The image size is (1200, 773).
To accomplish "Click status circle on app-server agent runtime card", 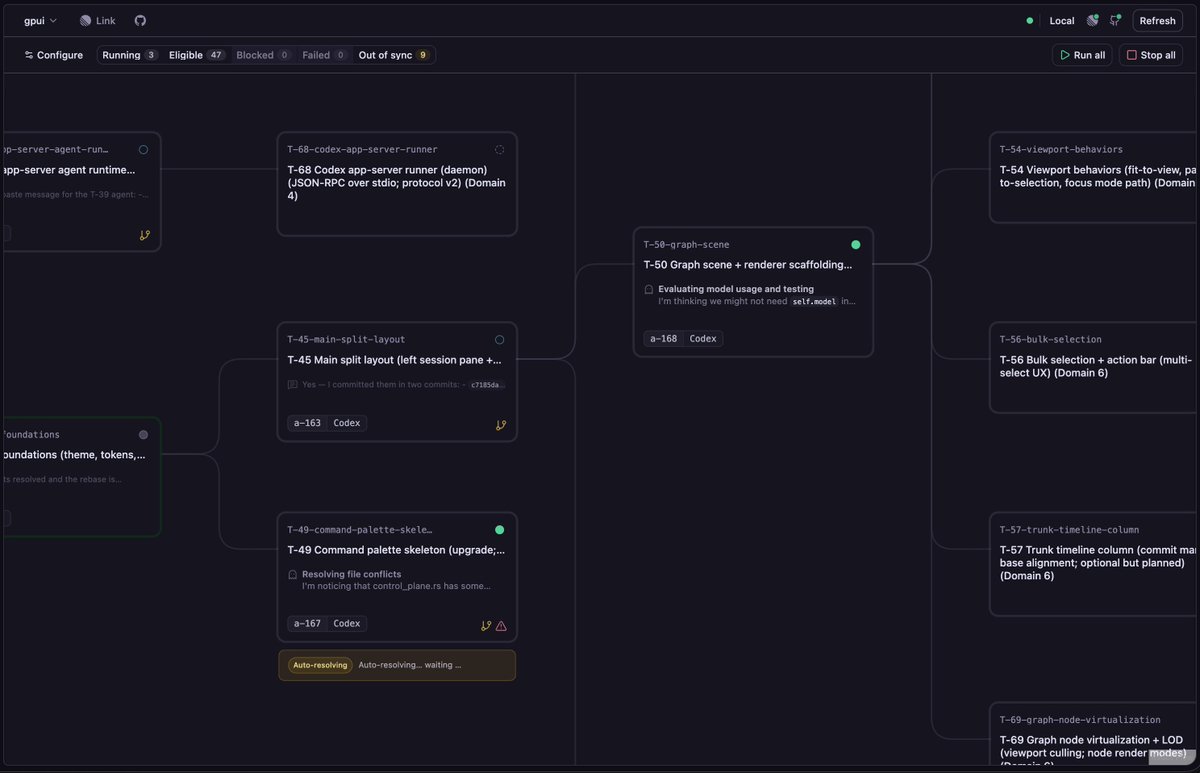I will 143,149.
